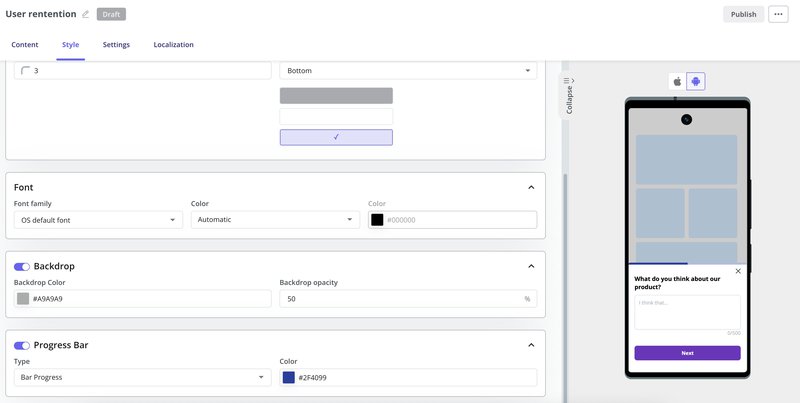800x403 pixels.
Task: Click the corner radius icon beside value 3
Action: pos(26,70)
